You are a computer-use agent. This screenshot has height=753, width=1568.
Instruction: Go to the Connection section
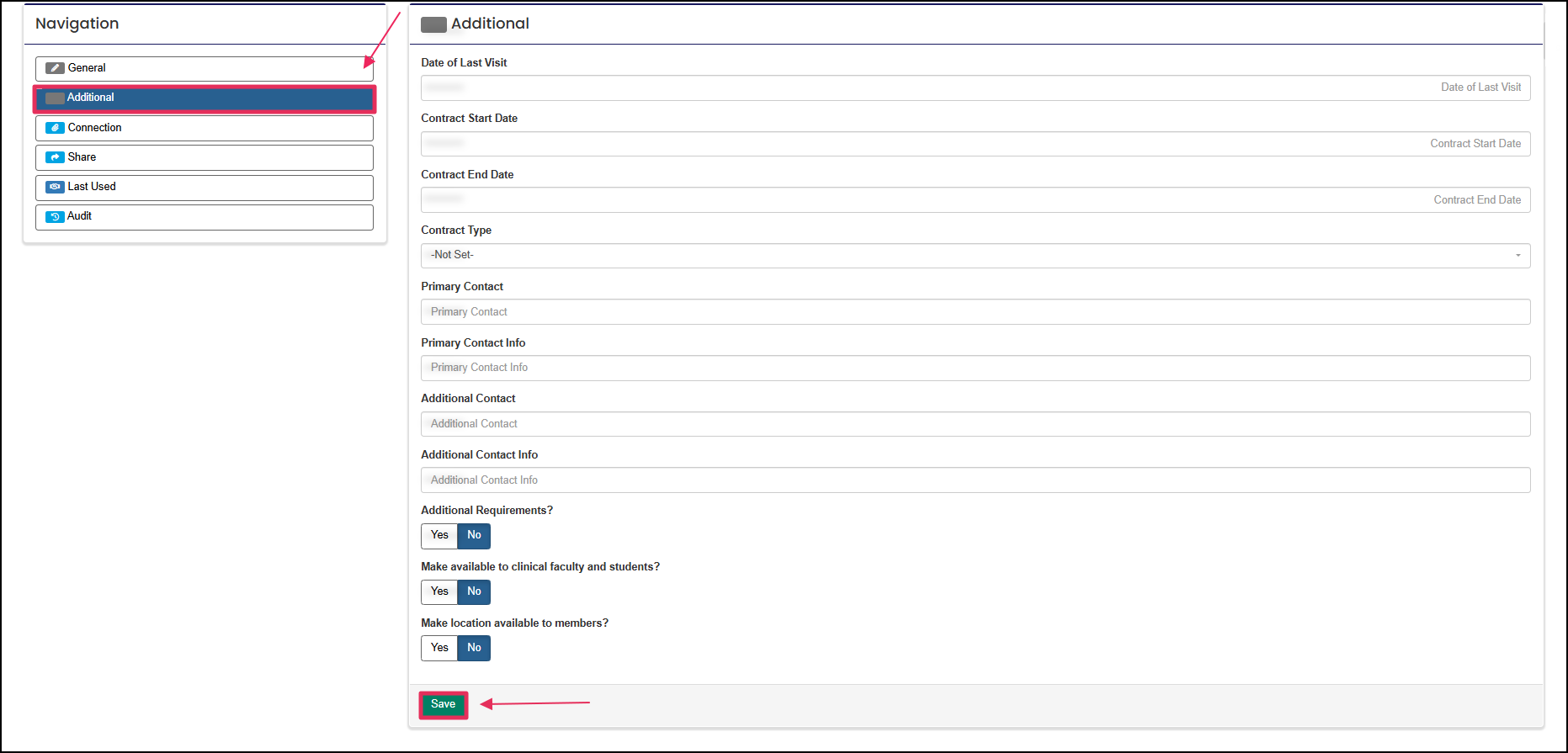click(205, 128)
